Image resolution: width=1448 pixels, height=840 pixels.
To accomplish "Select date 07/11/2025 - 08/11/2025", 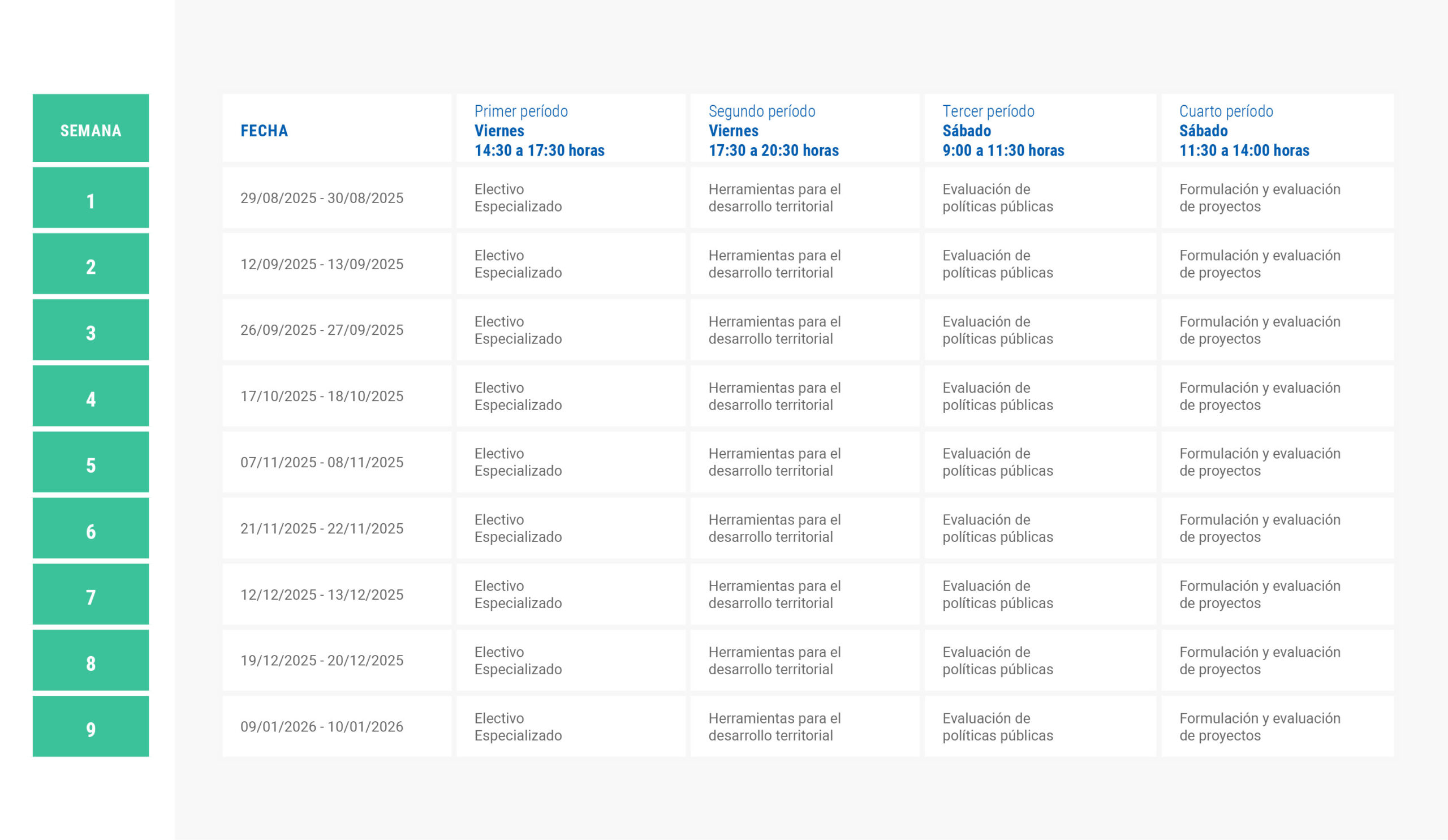I will pos(337,462).
